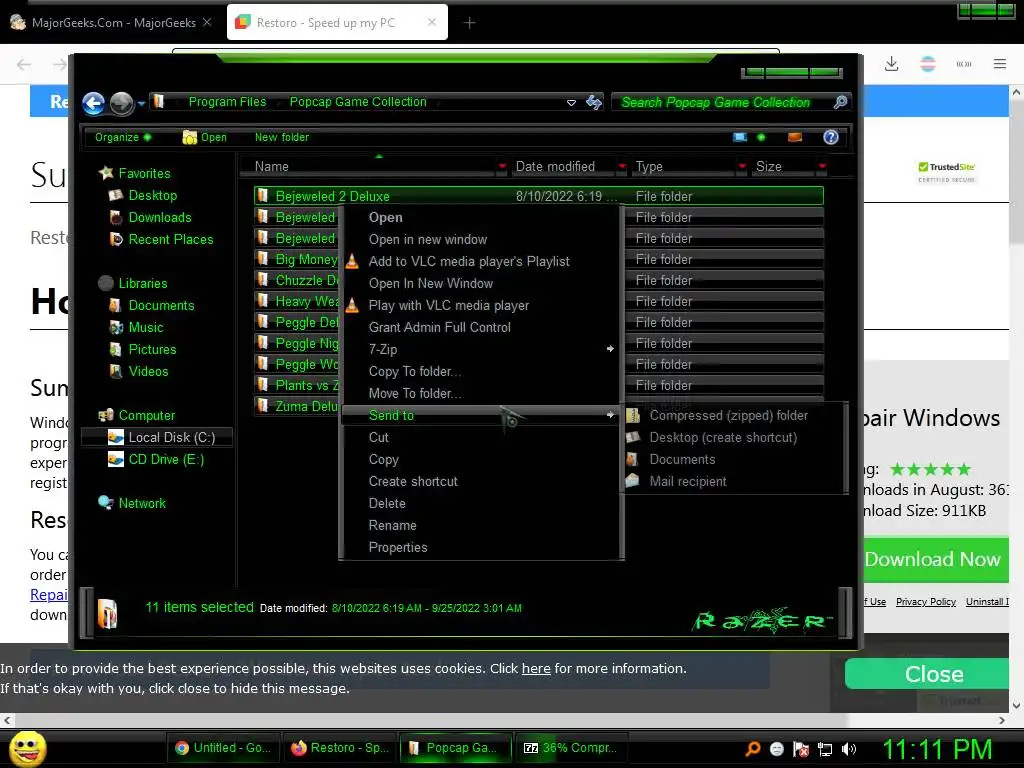Click the Explorer back arrow button
Screen dimensions: 1024x768
pos(93,103)
